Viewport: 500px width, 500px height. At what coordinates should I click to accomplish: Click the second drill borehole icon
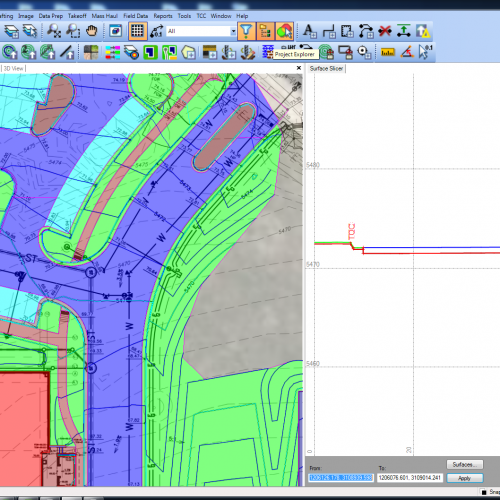tap(248, 52)
